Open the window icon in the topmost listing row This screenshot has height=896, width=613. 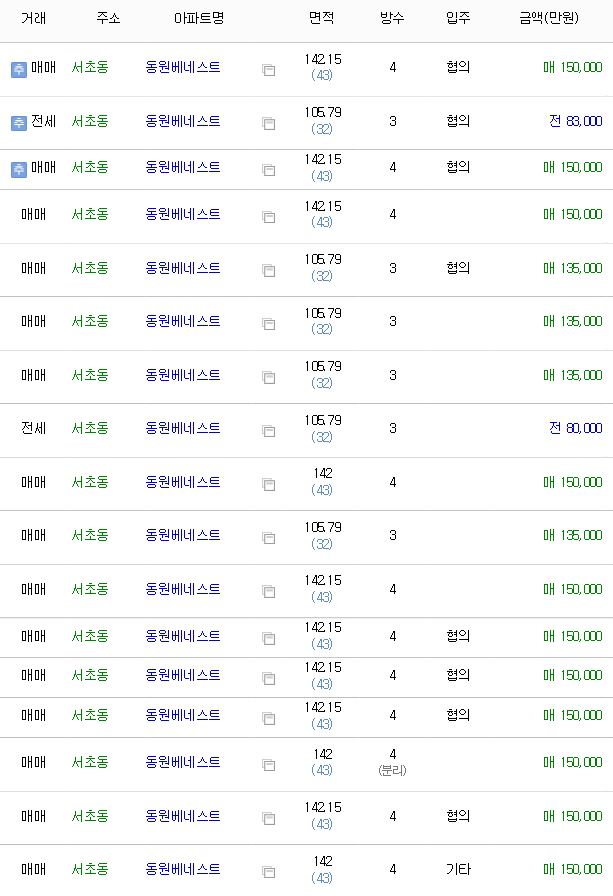pos(269,70)
